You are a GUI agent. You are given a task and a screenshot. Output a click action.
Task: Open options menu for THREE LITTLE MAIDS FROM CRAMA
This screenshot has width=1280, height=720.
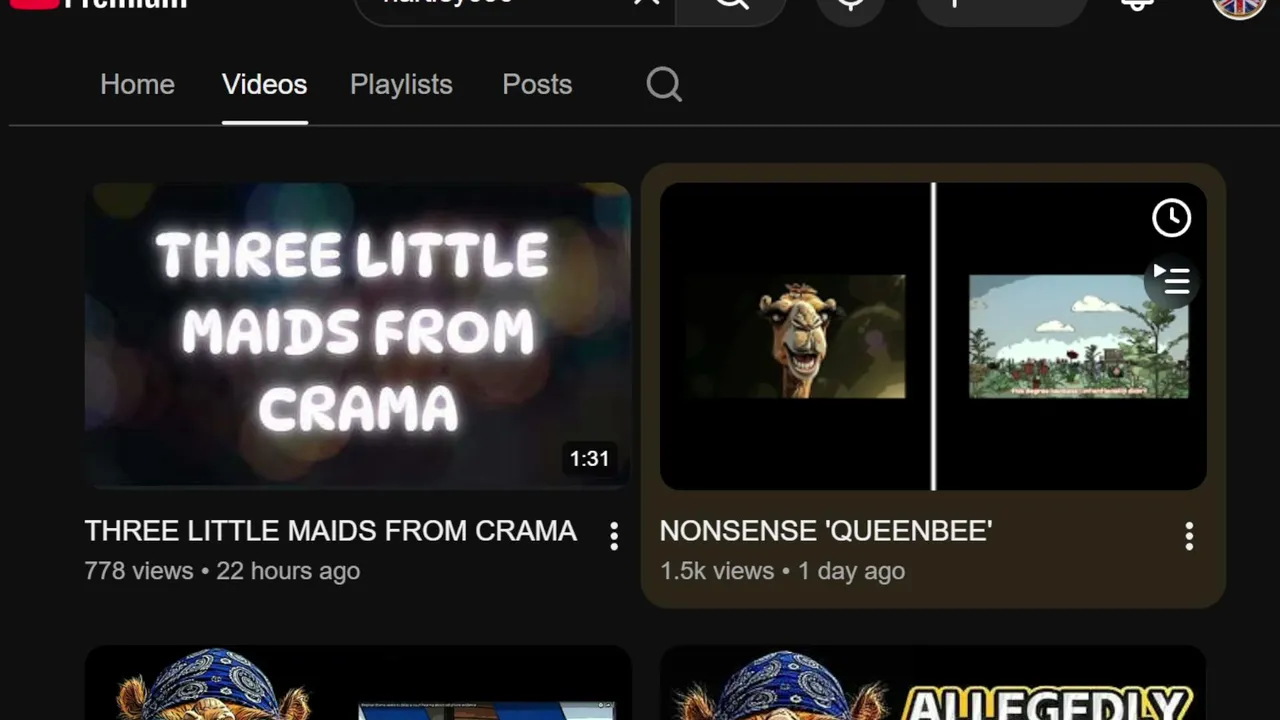click(614, 536)
